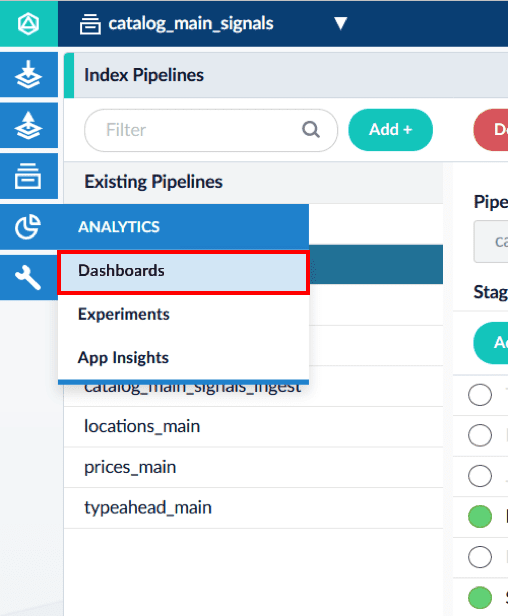508x616 pixels.
Task: Open the prices_main pipeline
Action: pos(253,468)
